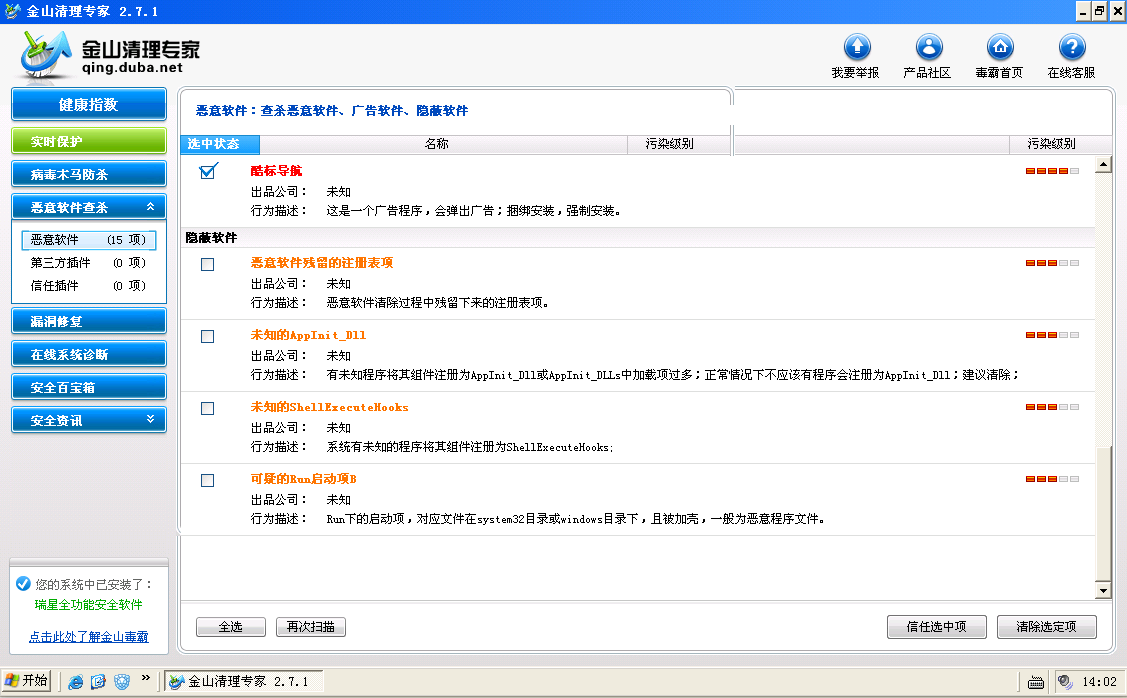Select the 可疑的Run启动项B entry name
The image size is (1127, 698).
pyautogui.click(x=303, y=479)
